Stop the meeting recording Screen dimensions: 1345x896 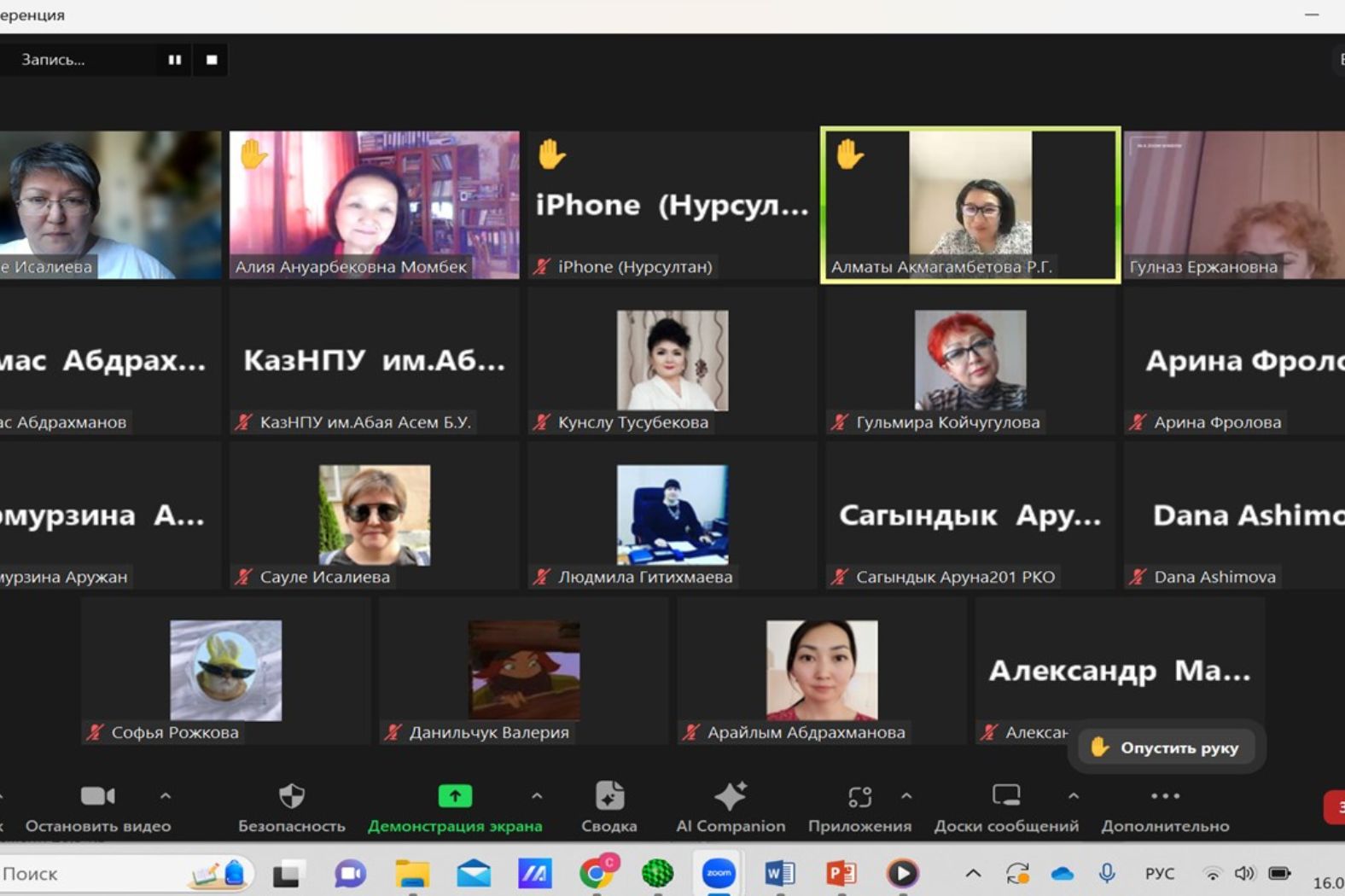pos(212,60)
